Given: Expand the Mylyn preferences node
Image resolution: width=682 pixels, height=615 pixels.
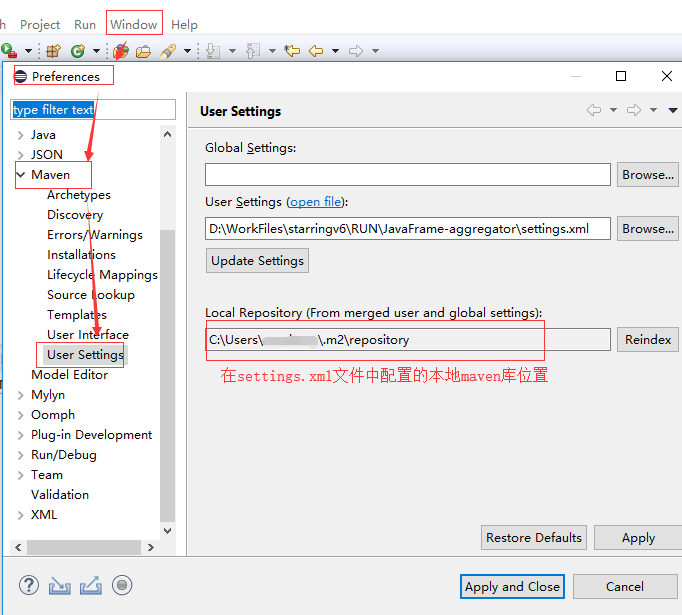Looking at the screenshot, I should pos(20,395).
